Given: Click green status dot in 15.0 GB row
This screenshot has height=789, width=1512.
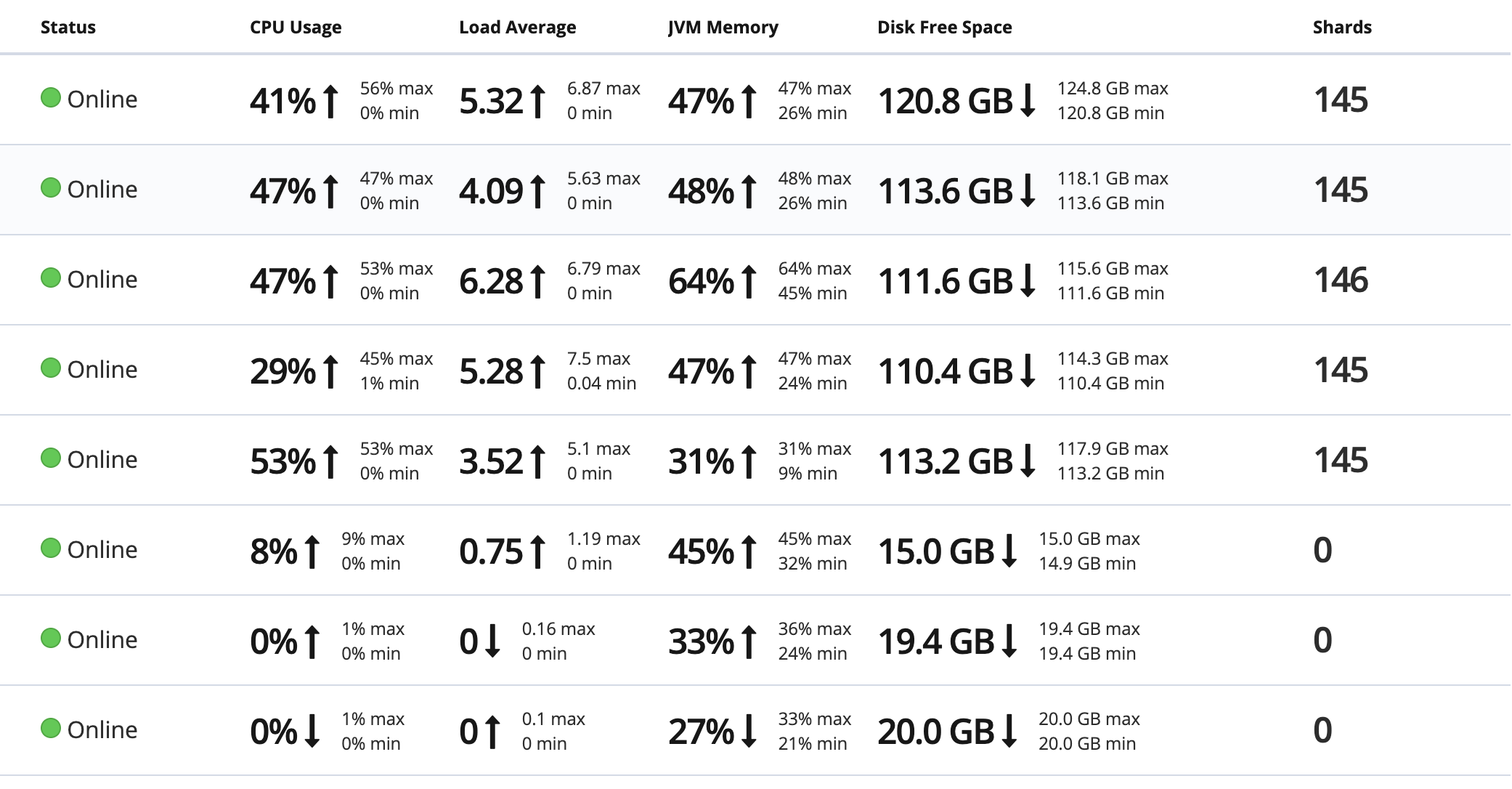Looking at the screenshot, I should pyautogui.click(x=51, y=548).
